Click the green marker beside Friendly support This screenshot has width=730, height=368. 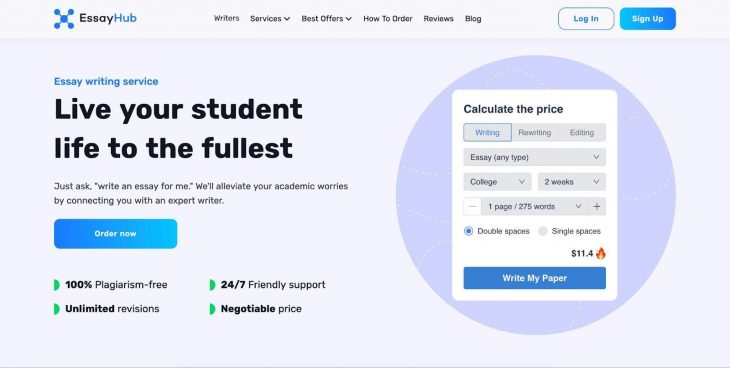tap(212, 285)
